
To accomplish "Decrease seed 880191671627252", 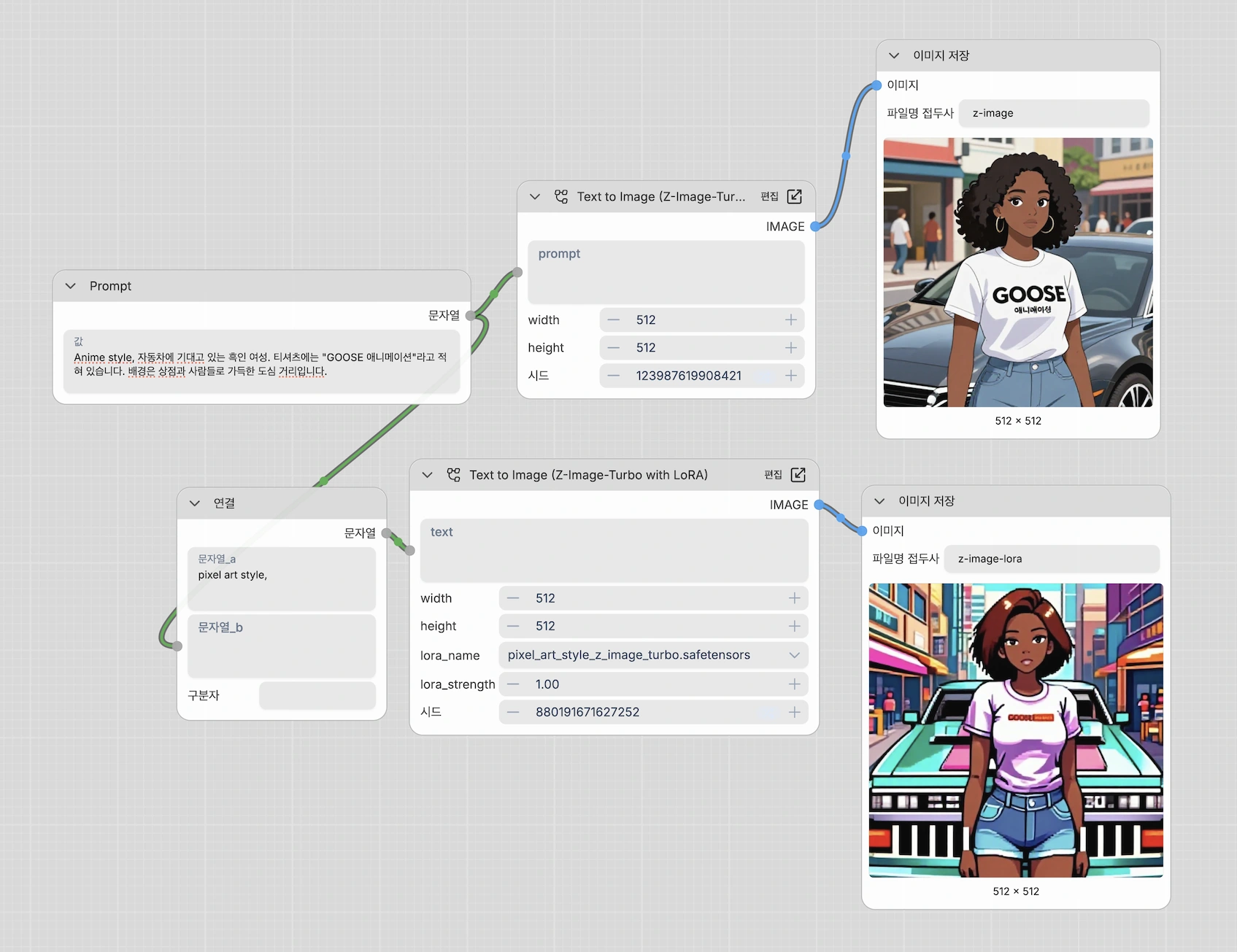I will (x=513, y=712).
